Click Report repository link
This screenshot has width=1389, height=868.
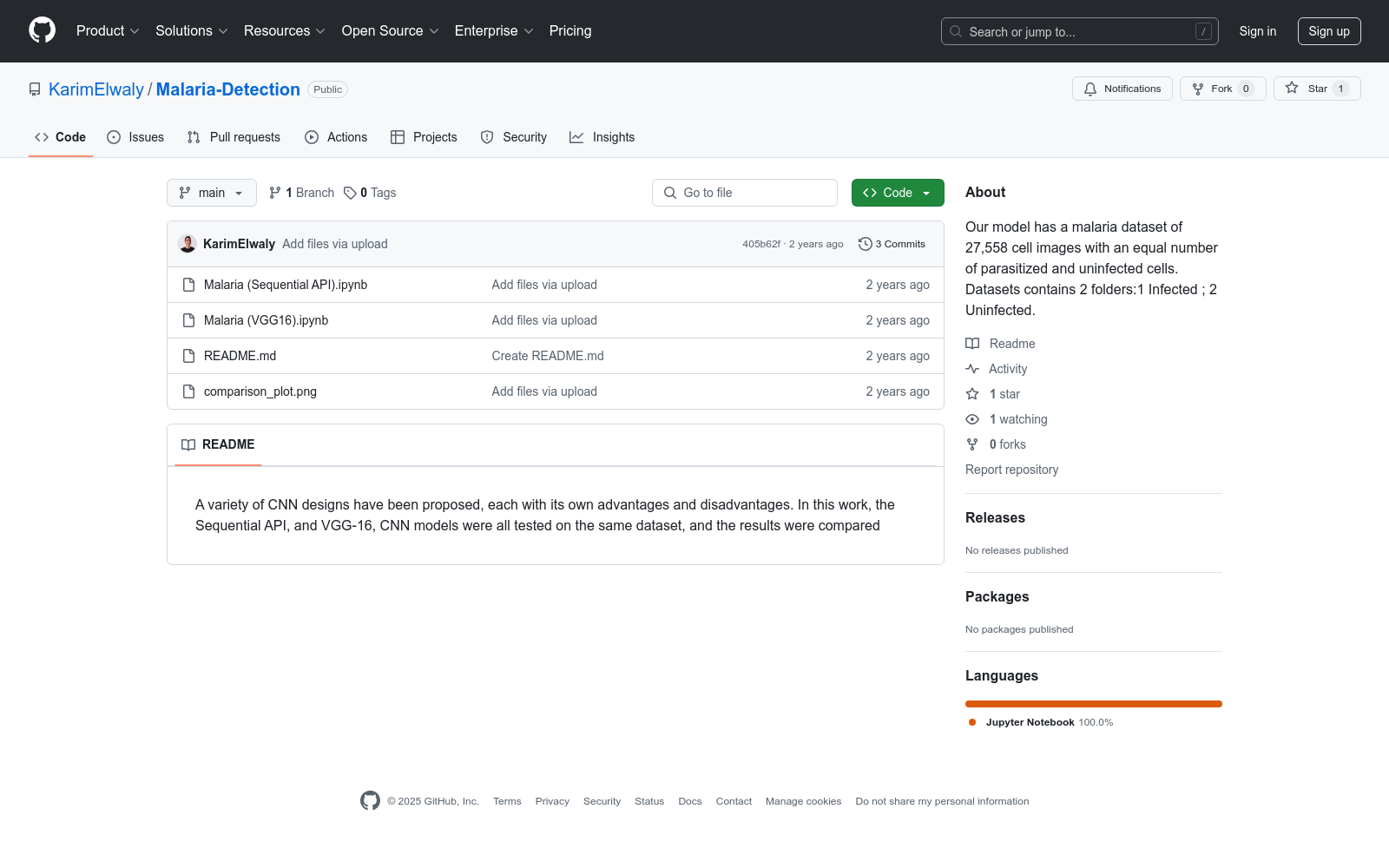pos(1012,470)
